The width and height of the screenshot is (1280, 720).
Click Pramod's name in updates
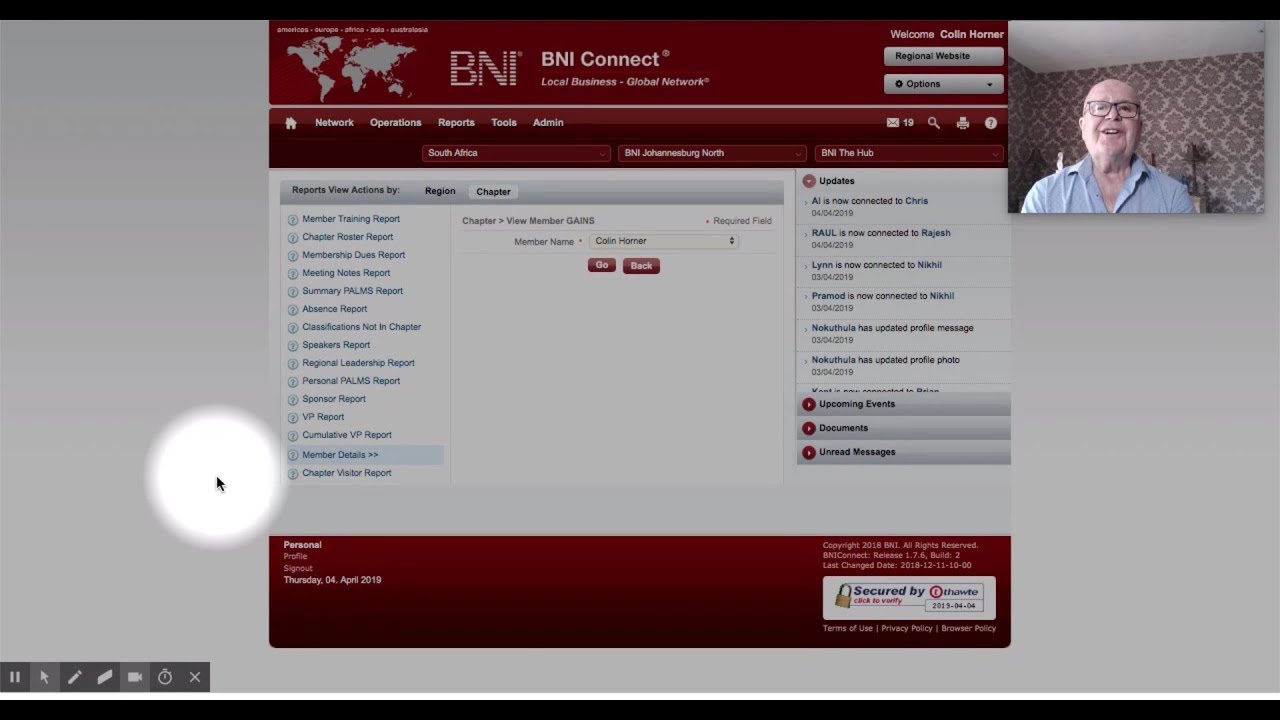click(828, 296)
